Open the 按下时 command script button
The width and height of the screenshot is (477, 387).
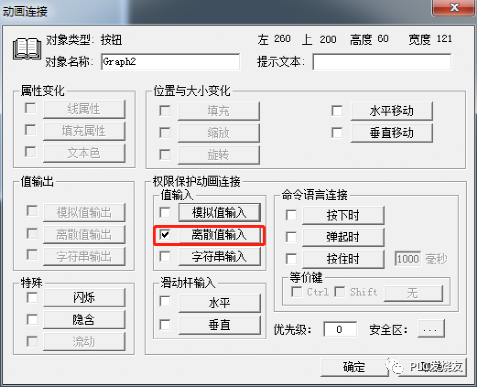click(343, 215)
